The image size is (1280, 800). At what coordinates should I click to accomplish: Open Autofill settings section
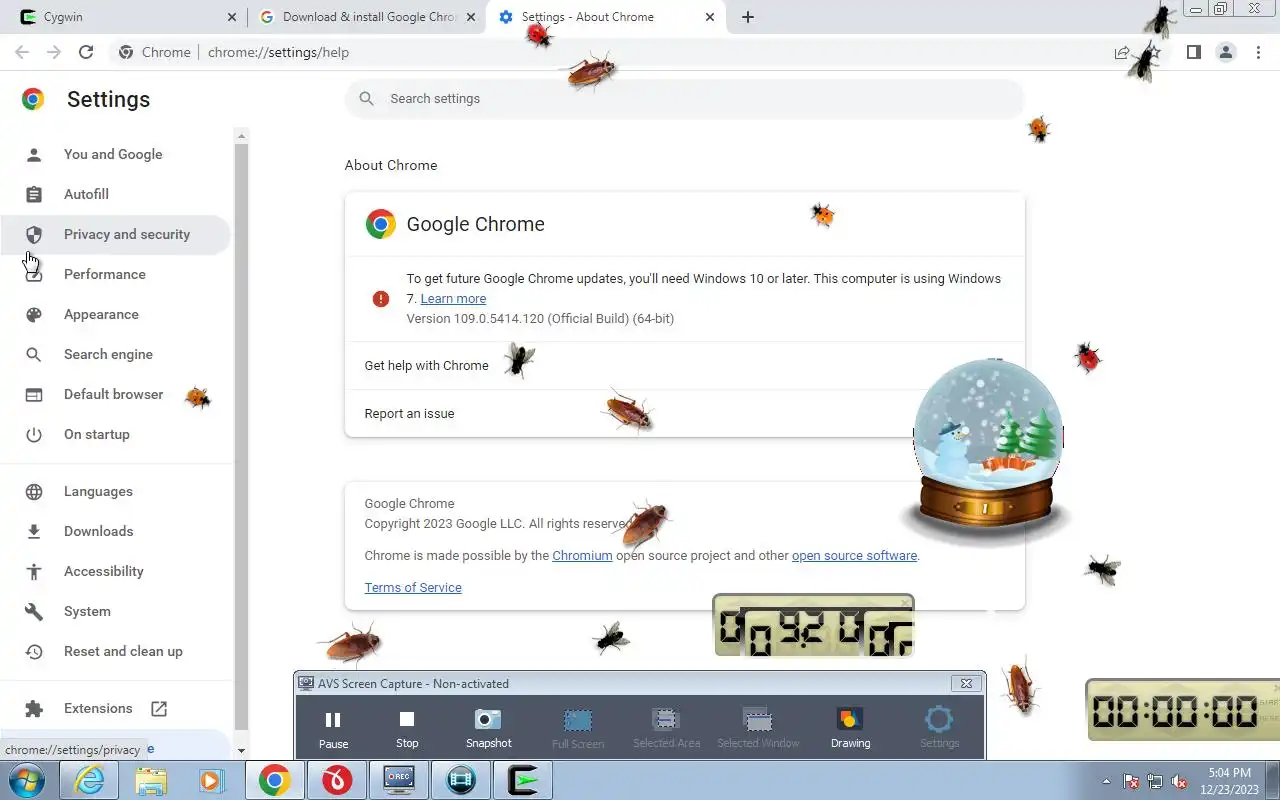point(86,194)
